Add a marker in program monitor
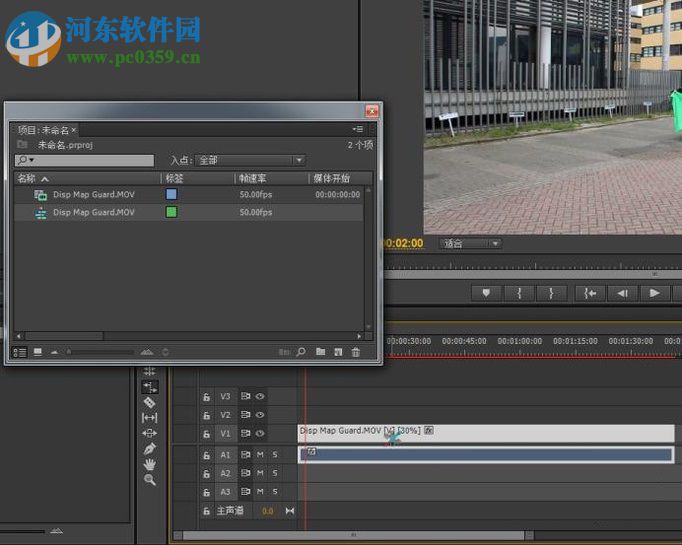This screenshot has height=545, width=682. (486, 293)
